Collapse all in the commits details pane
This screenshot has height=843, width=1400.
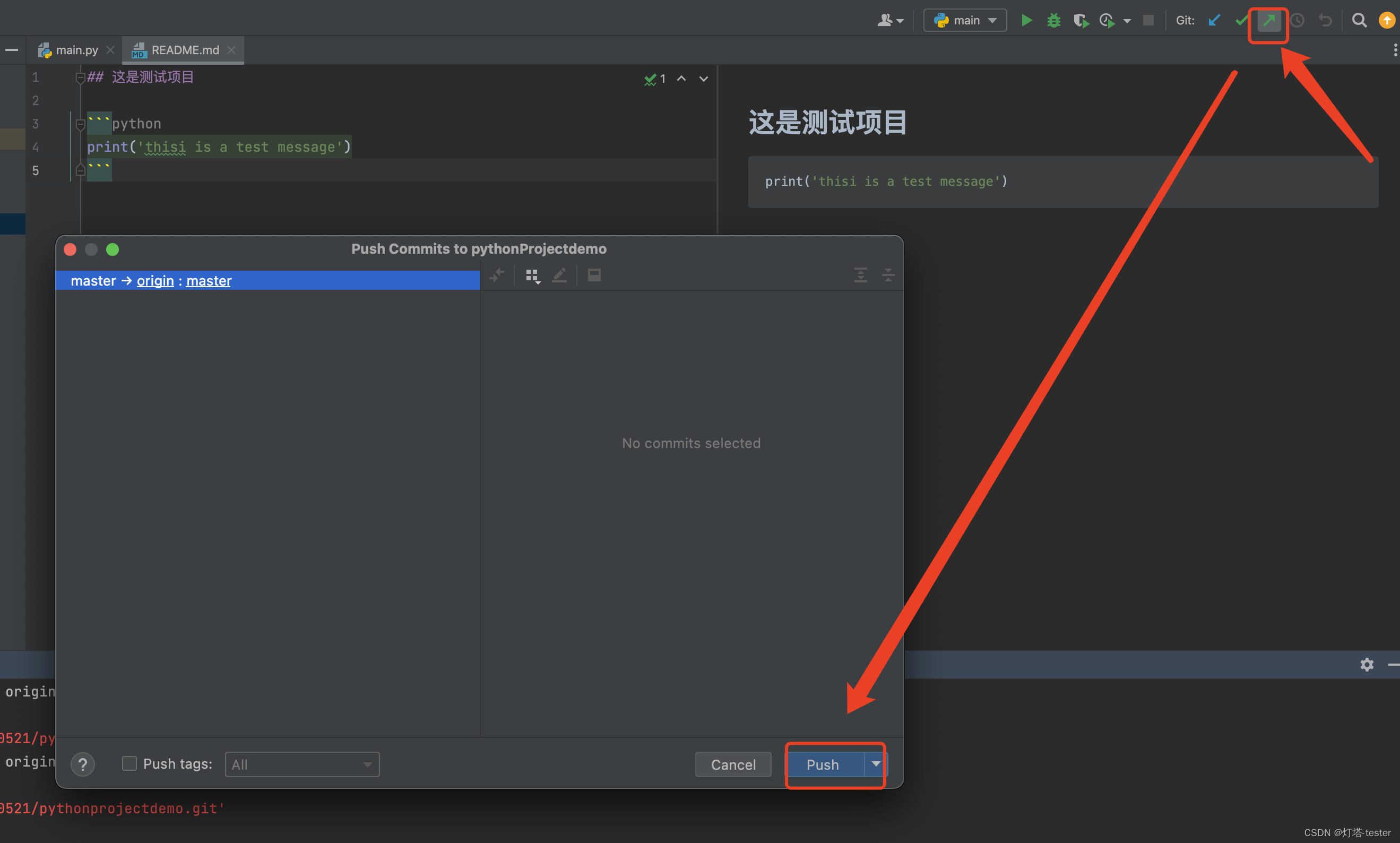pyautogui.click(x=888, y=276)
